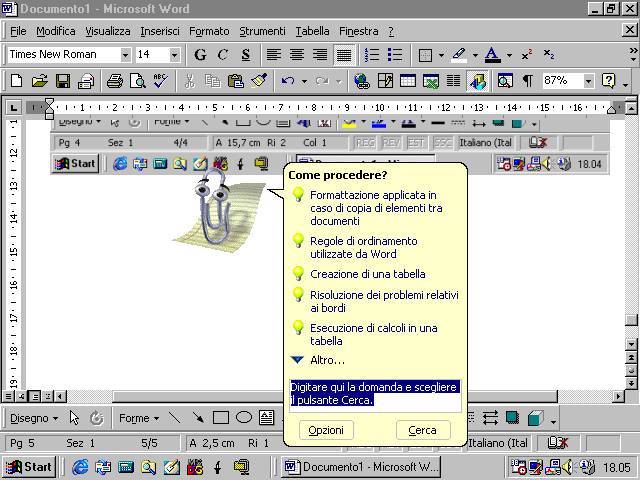Open the Strumenti menu
Image resolution: width=640 pixels, height=480 pixels.
tap(262, 31)
